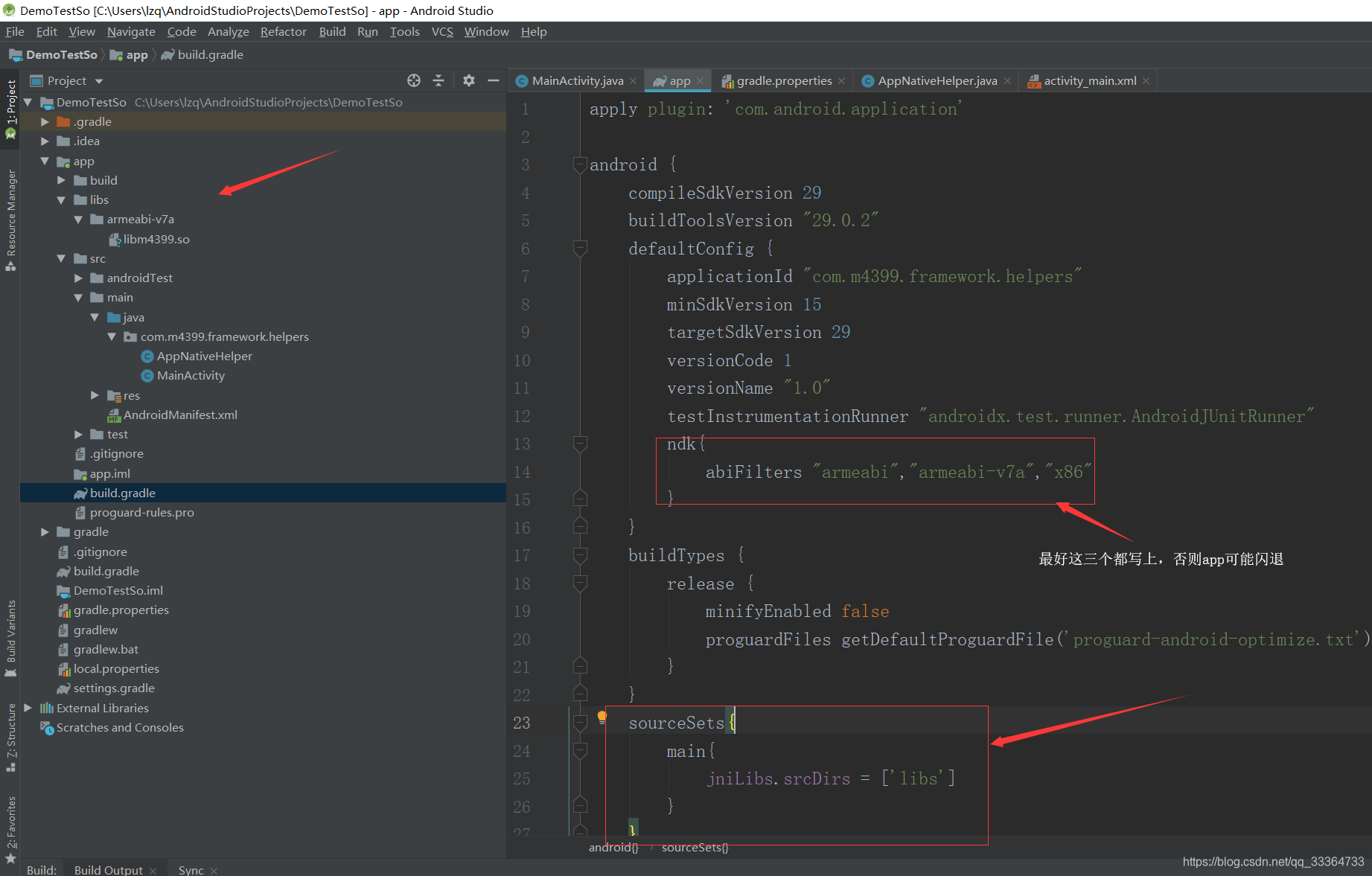Open the Analyze menu
Screen dimensions: 1372x876
228,31
